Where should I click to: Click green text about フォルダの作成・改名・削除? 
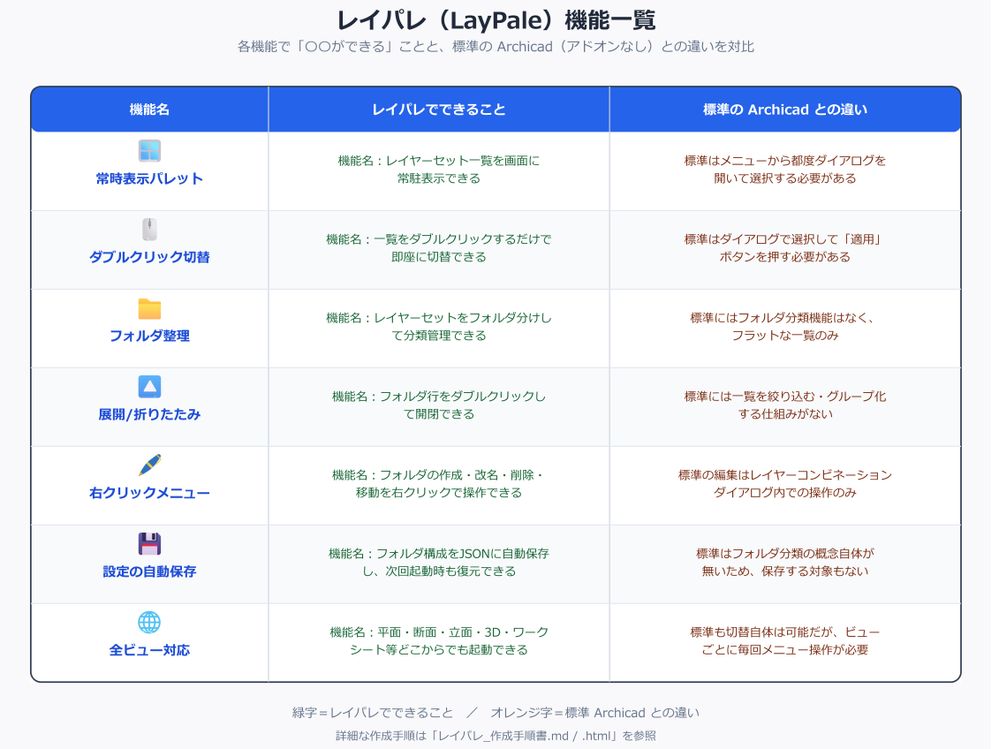(439, 484)
